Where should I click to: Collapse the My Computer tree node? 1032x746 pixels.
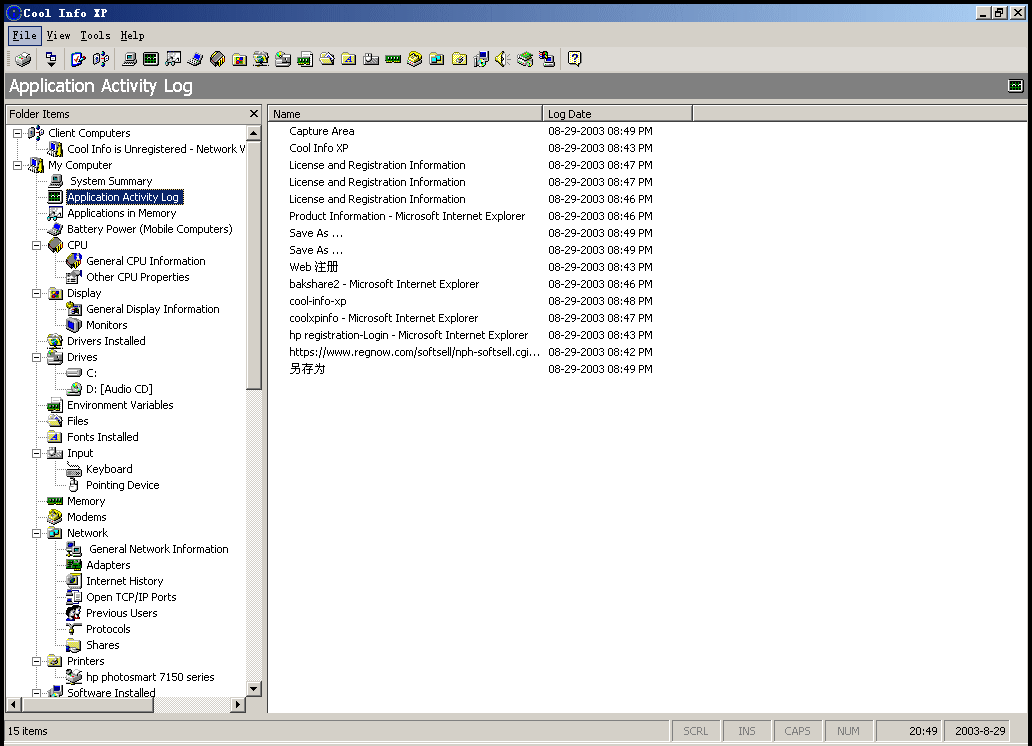[18, 165]
